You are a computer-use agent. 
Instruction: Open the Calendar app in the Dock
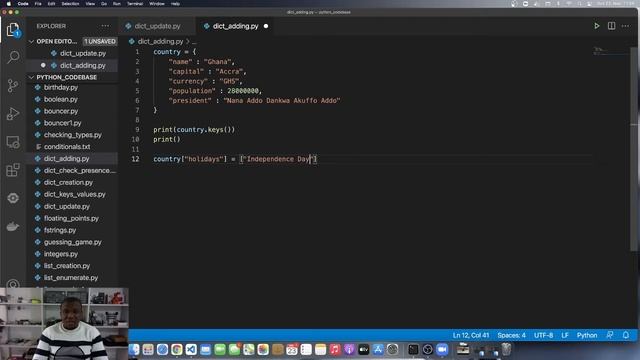tap(292, 349)
